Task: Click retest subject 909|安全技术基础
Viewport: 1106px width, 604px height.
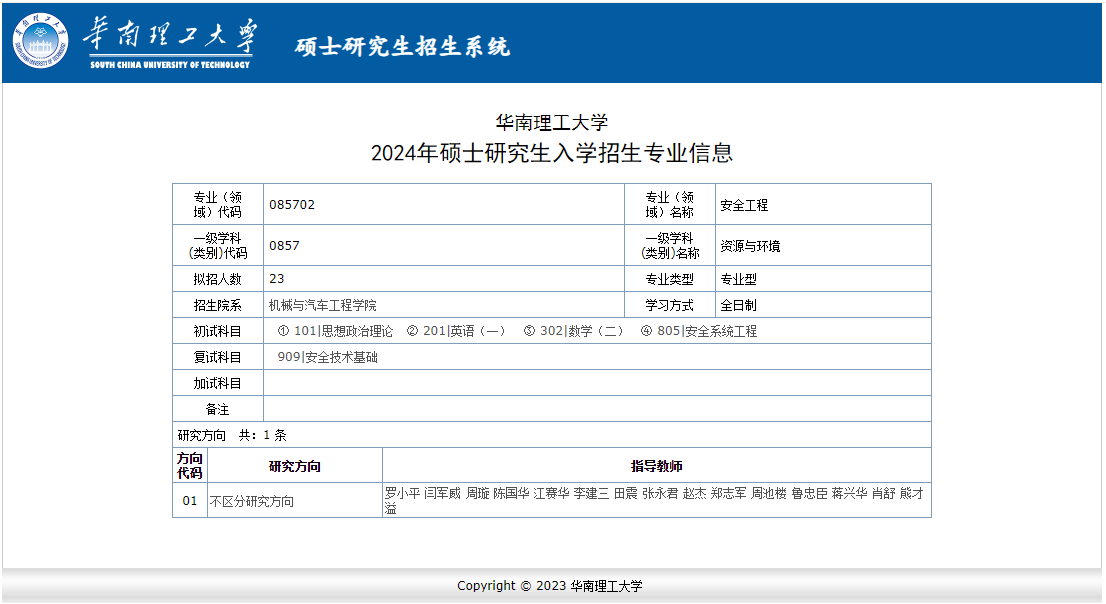Action: pos(327,357)
